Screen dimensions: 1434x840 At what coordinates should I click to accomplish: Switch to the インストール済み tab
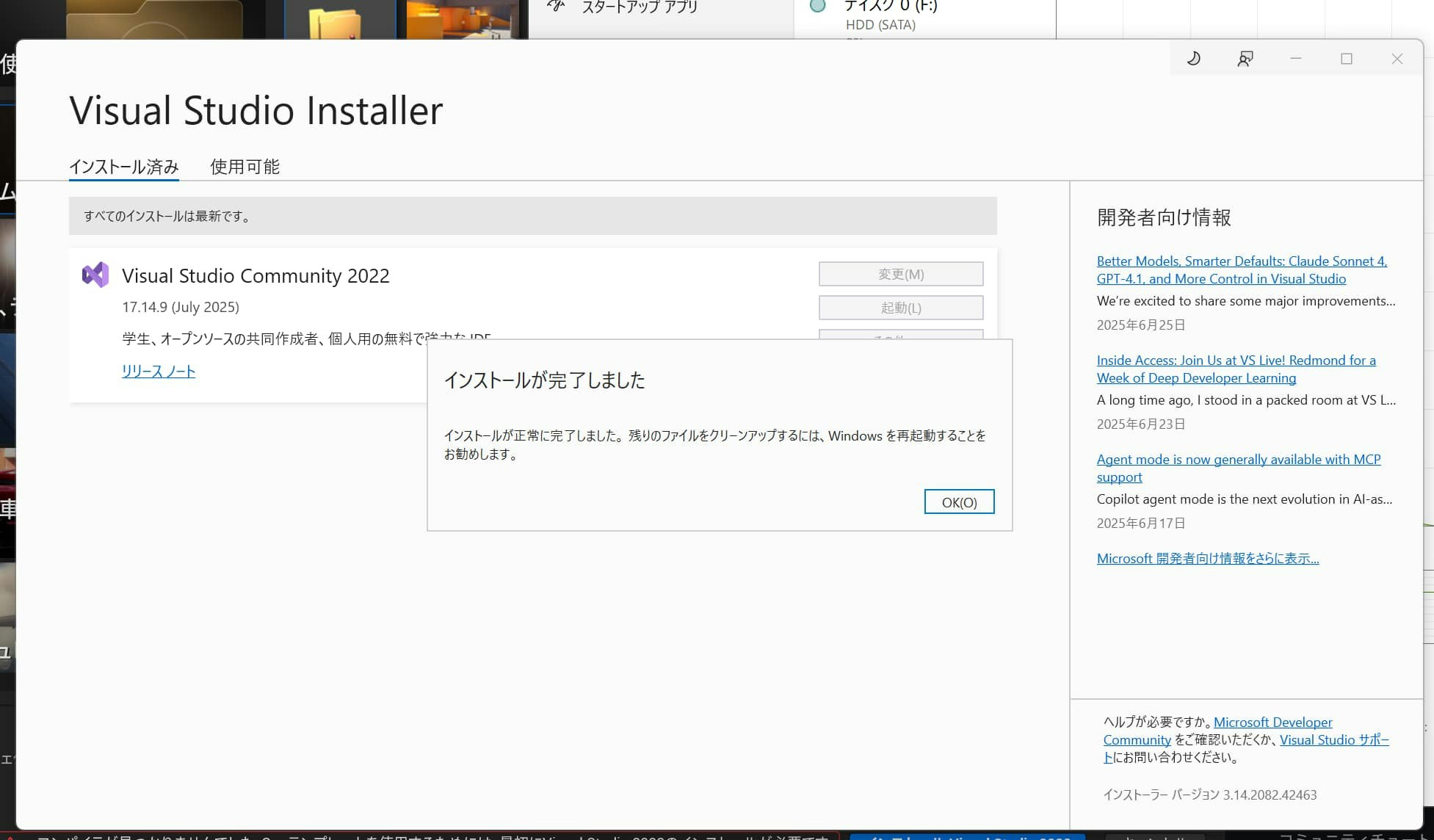[123, 167]
